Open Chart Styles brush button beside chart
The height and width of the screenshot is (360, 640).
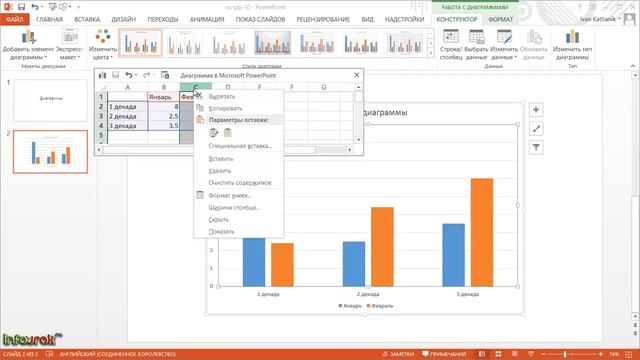click(x=536, y=129)
